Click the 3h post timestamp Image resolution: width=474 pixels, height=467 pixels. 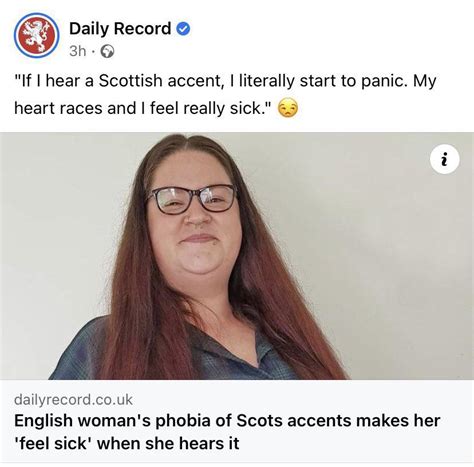(x=77, y=51)
